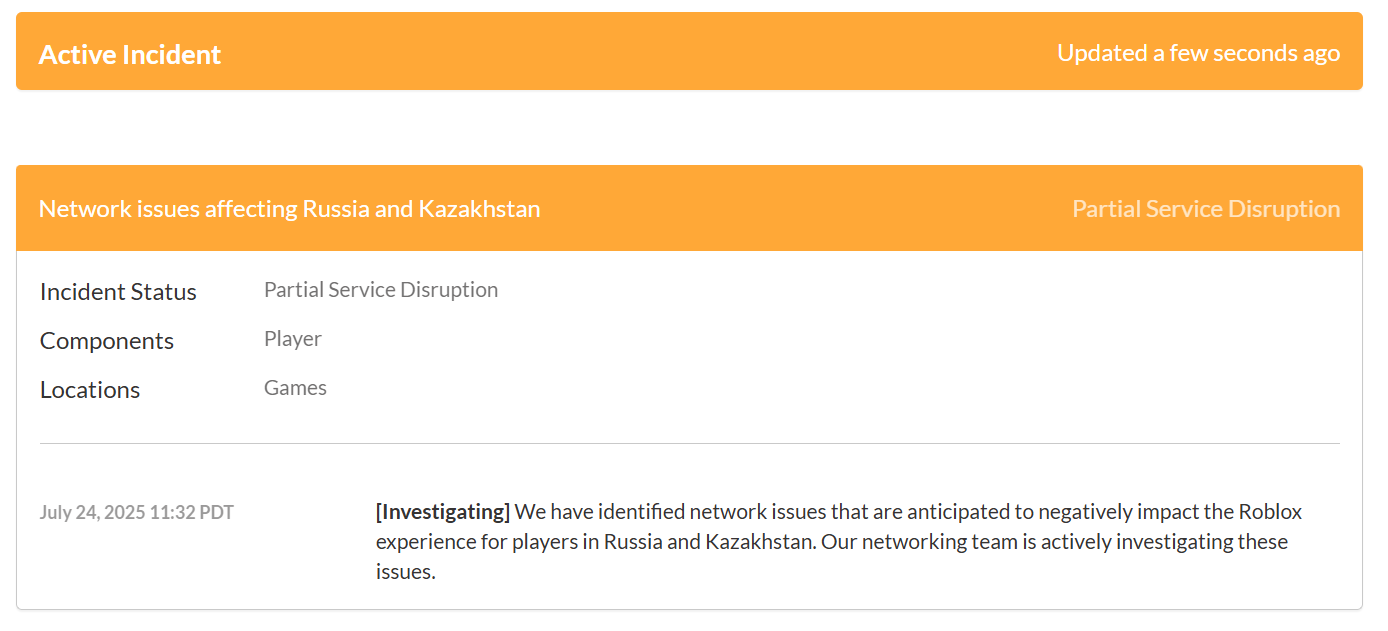Click 'identified network issues' in the update message

click(687, 512)
